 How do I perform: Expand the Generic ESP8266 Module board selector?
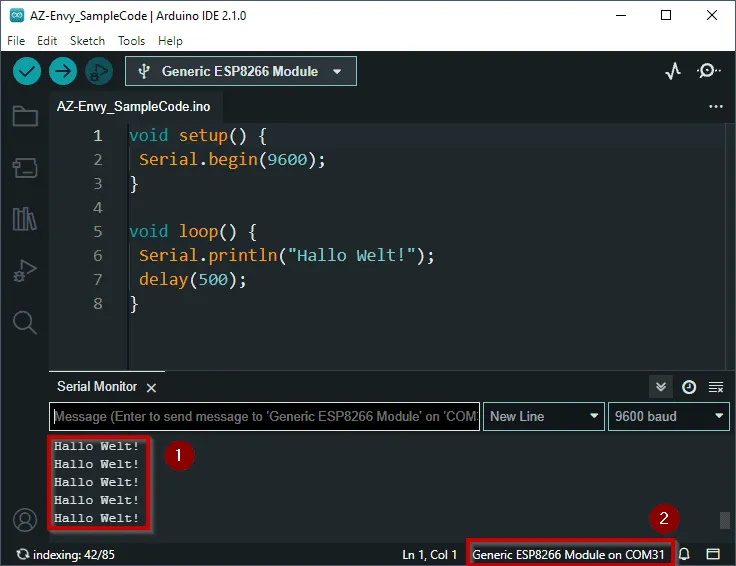pos(240,72)
